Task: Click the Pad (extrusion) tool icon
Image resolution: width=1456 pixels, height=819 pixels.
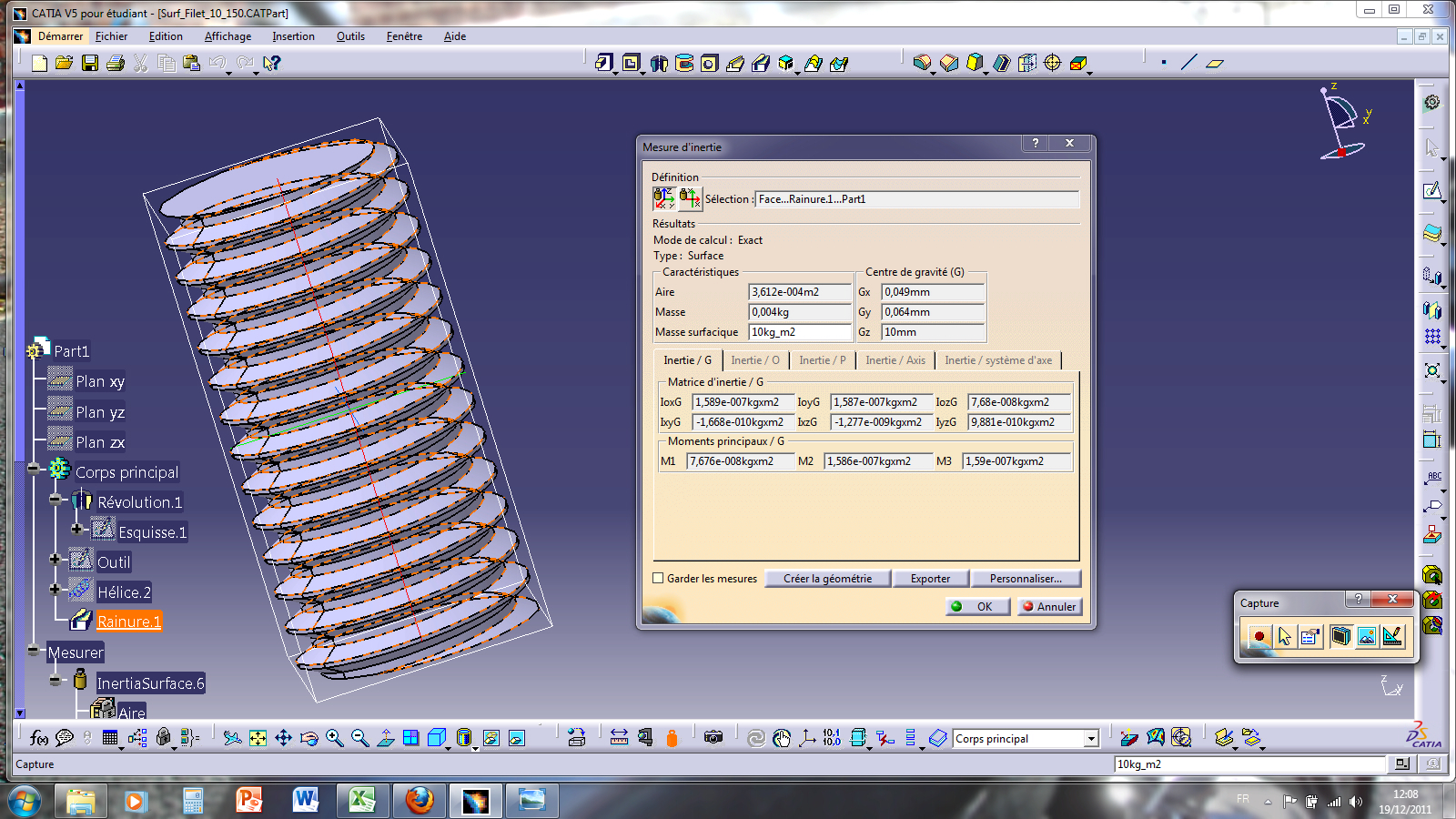Action: tap(604, 63)
